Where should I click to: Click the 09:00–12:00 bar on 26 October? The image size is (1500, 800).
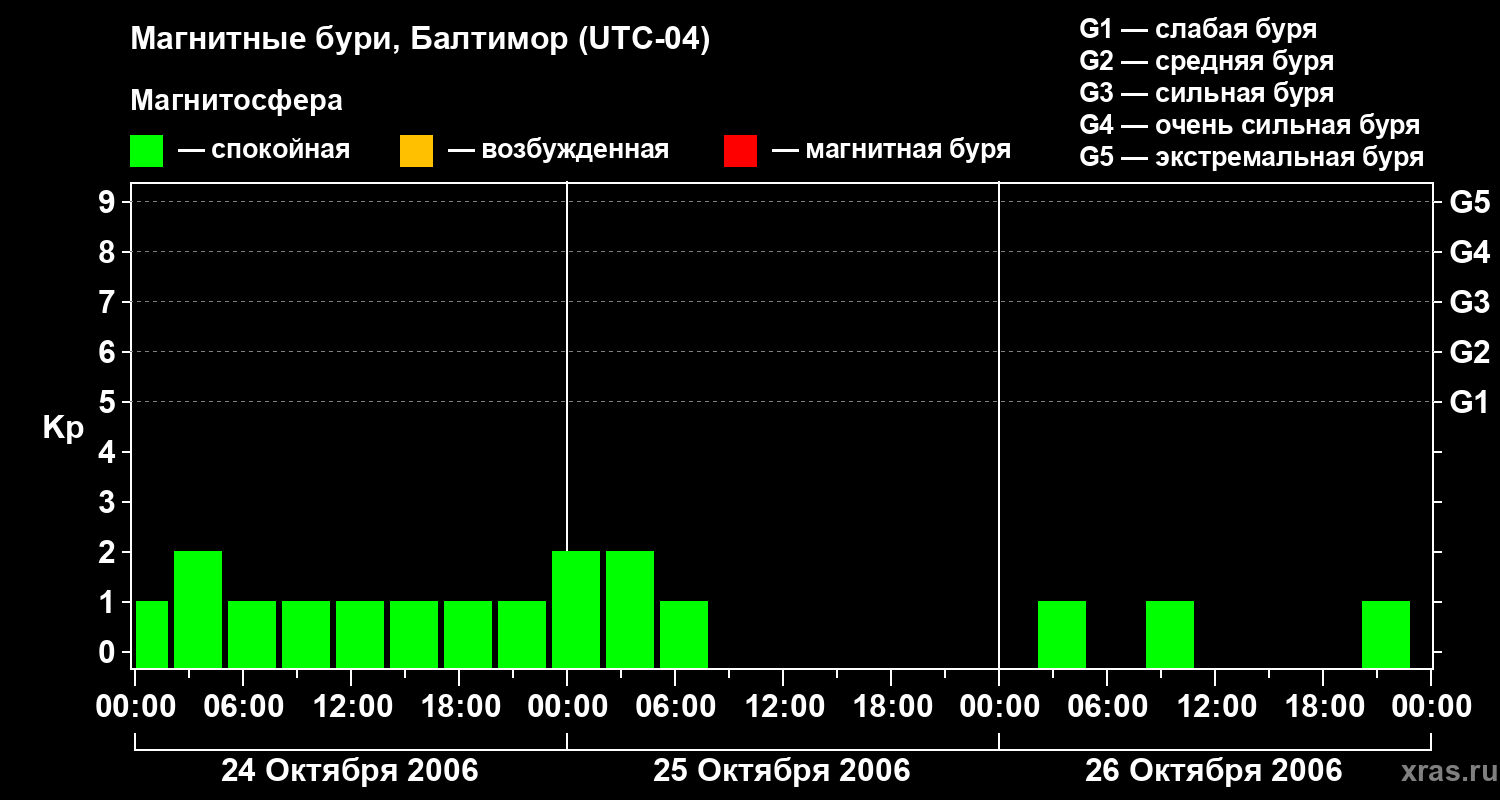tap(1170, 635)
